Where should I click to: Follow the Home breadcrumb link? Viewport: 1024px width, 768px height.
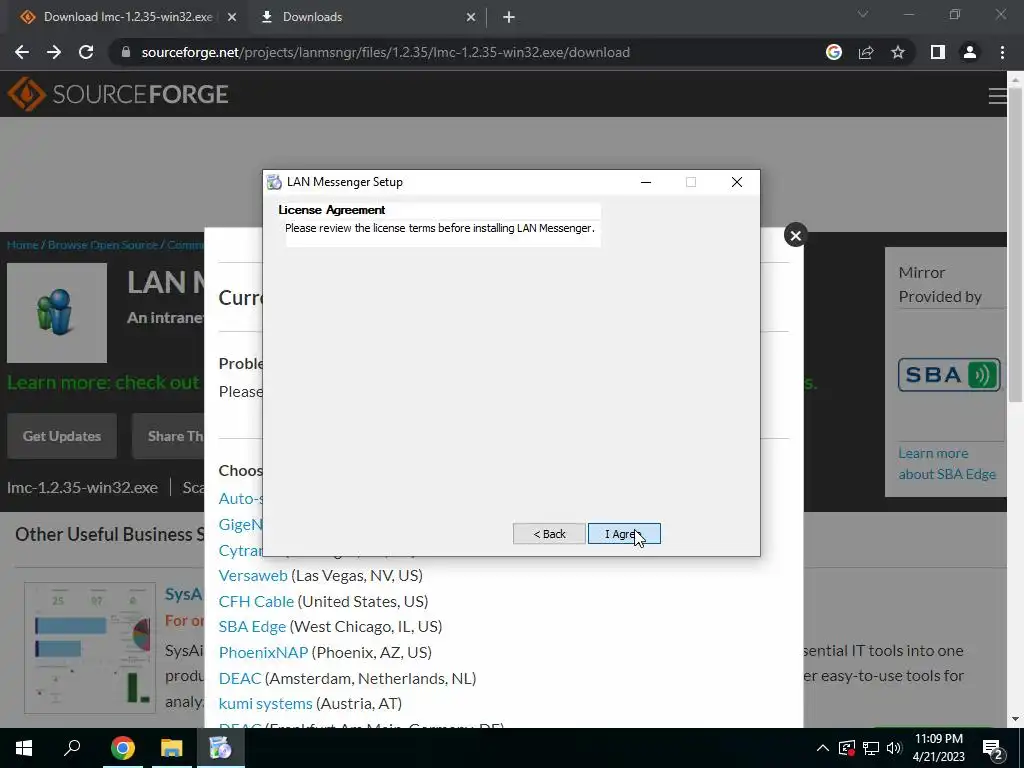coord(22,245)
